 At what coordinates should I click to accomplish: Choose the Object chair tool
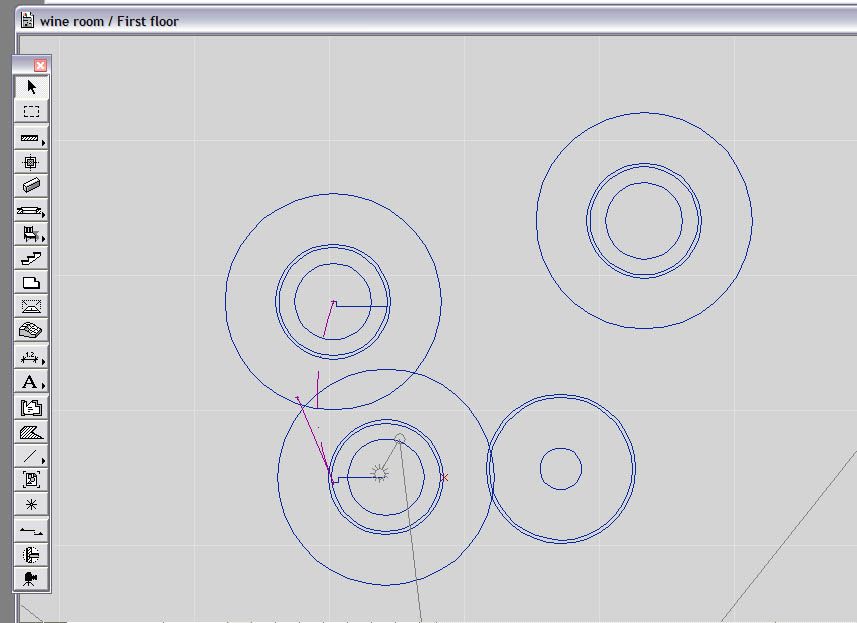(31, 234)
